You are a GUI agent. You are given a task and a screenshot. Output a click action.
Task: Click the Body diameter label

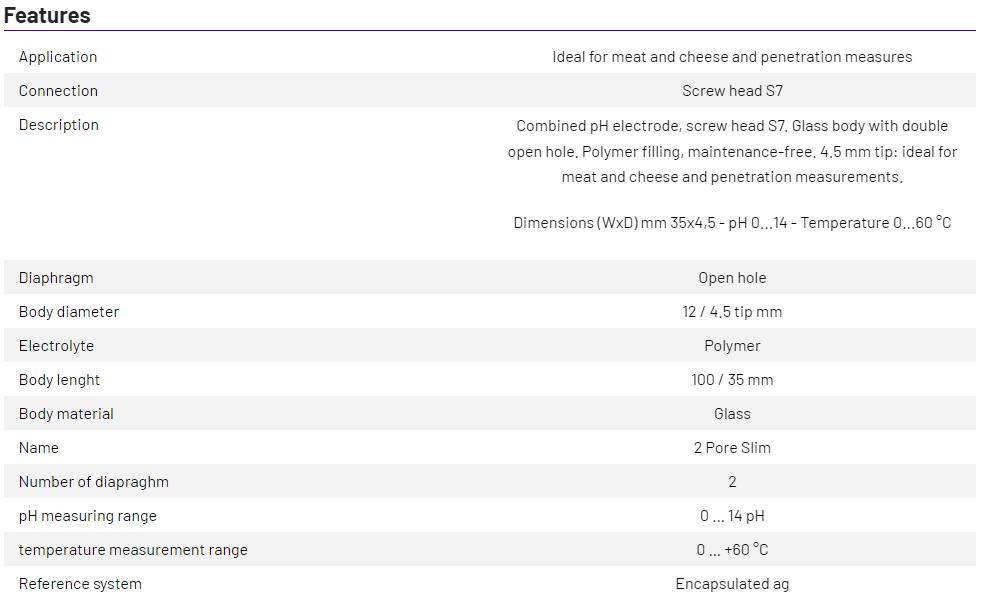click(x=69, y=312)
